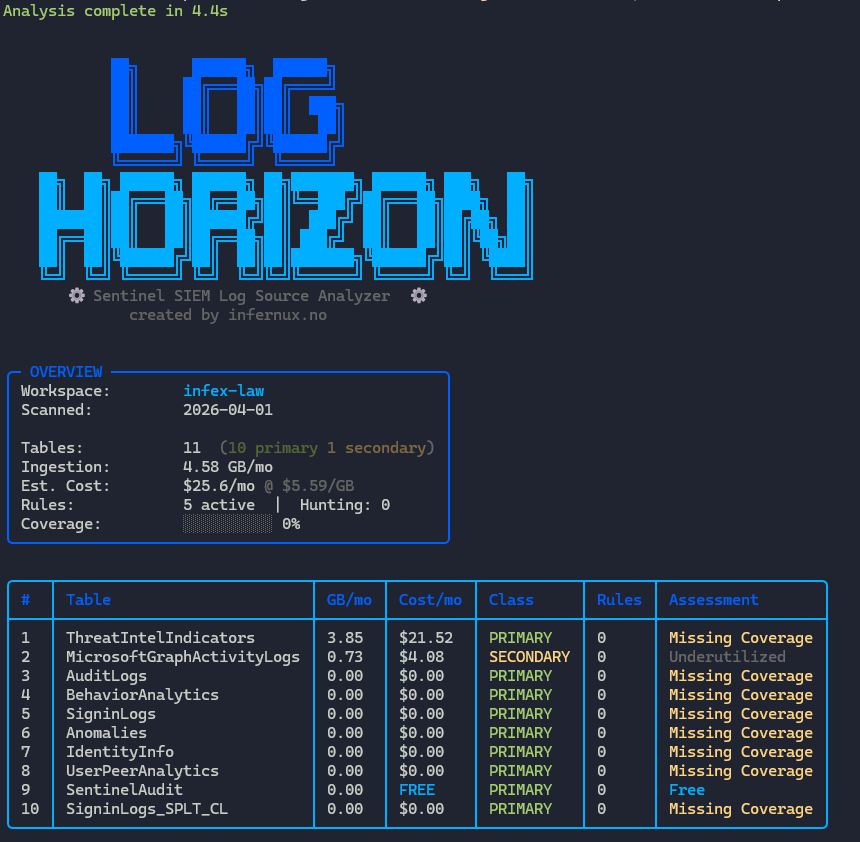Click the IdentityInfo table name
Image resolution: width=860 pixels, height=842 pixels.
coord(120,751)
